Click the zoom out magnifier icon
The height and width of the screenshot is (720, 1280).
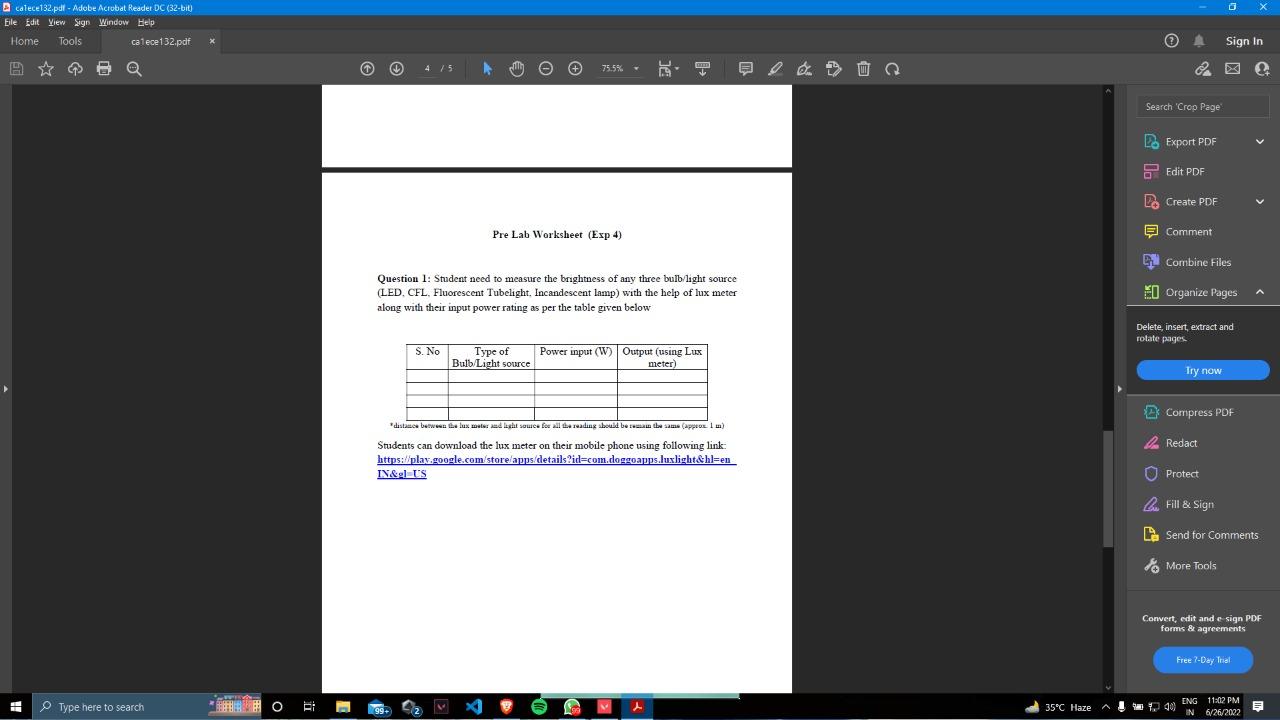[546, 68]
